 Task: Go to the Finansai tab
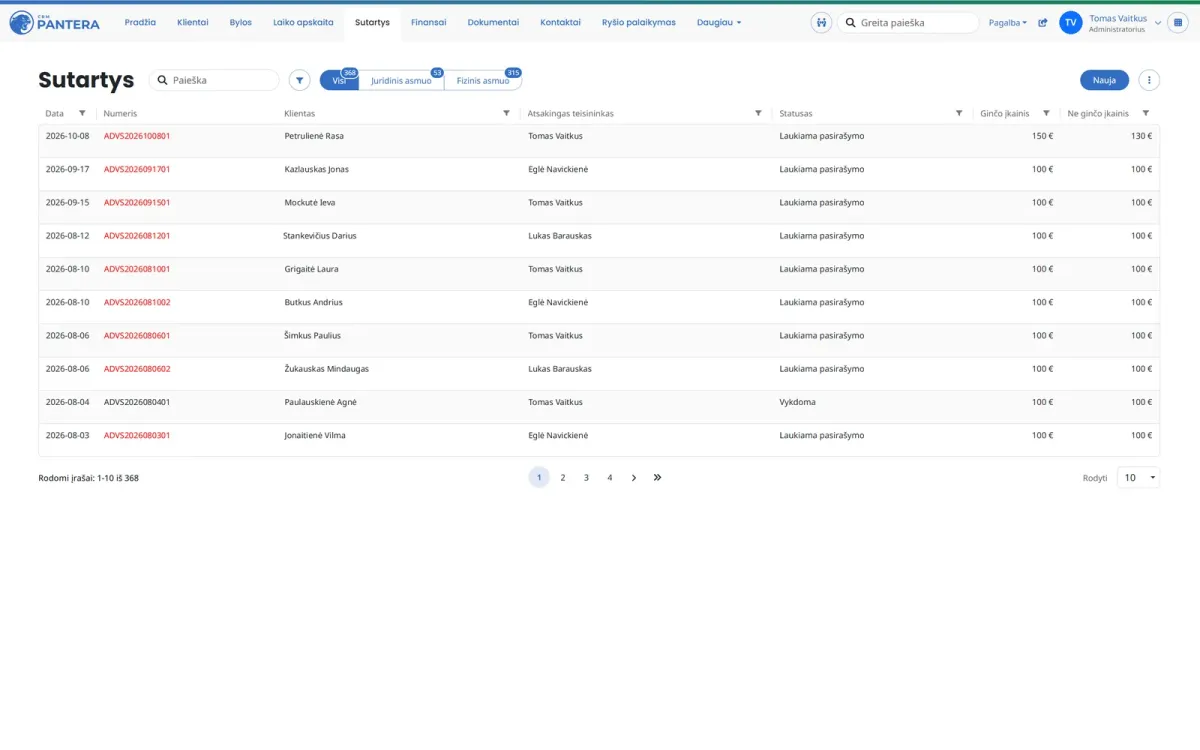coord(429,22)
